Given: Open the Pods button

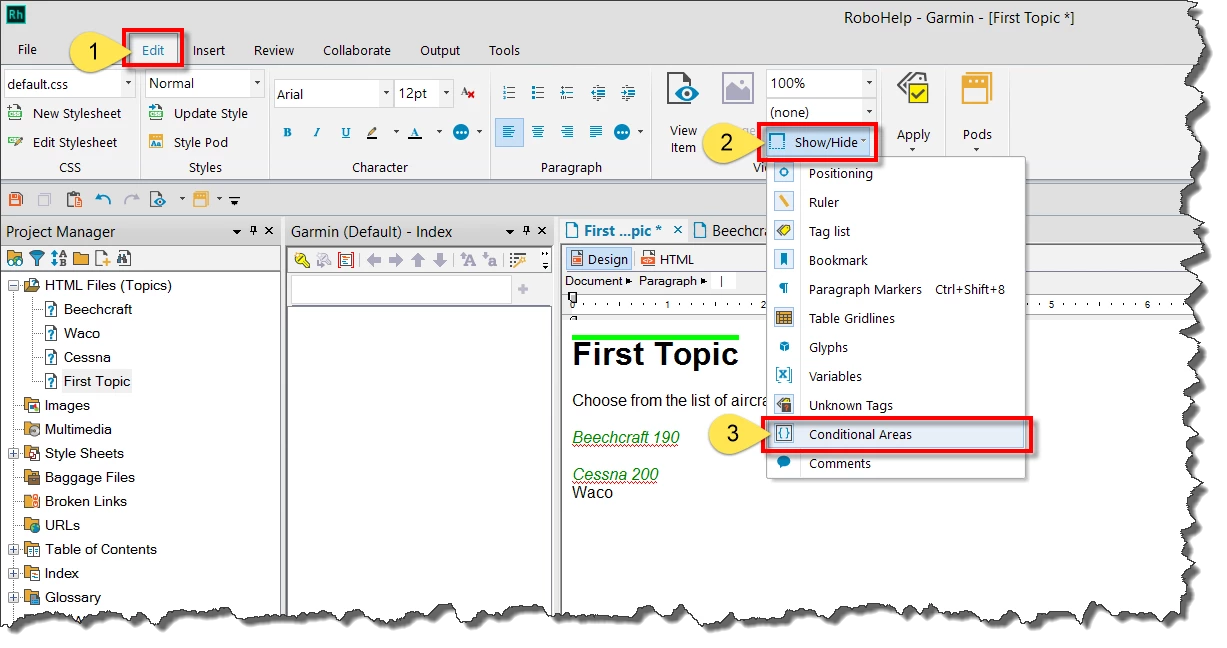Looking at the screenshot, I should [977, 113].
